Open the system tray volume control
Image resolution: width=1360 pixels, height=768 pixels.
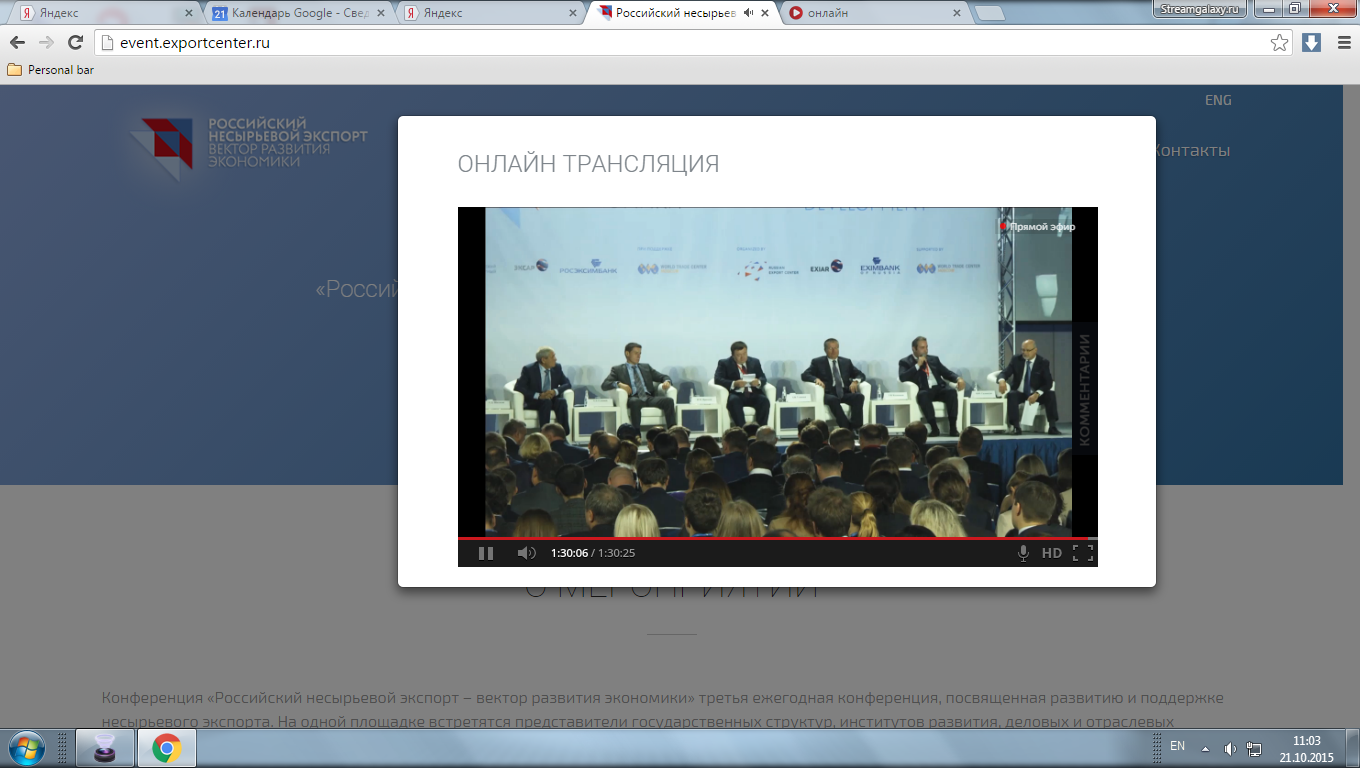[1229, 748]
